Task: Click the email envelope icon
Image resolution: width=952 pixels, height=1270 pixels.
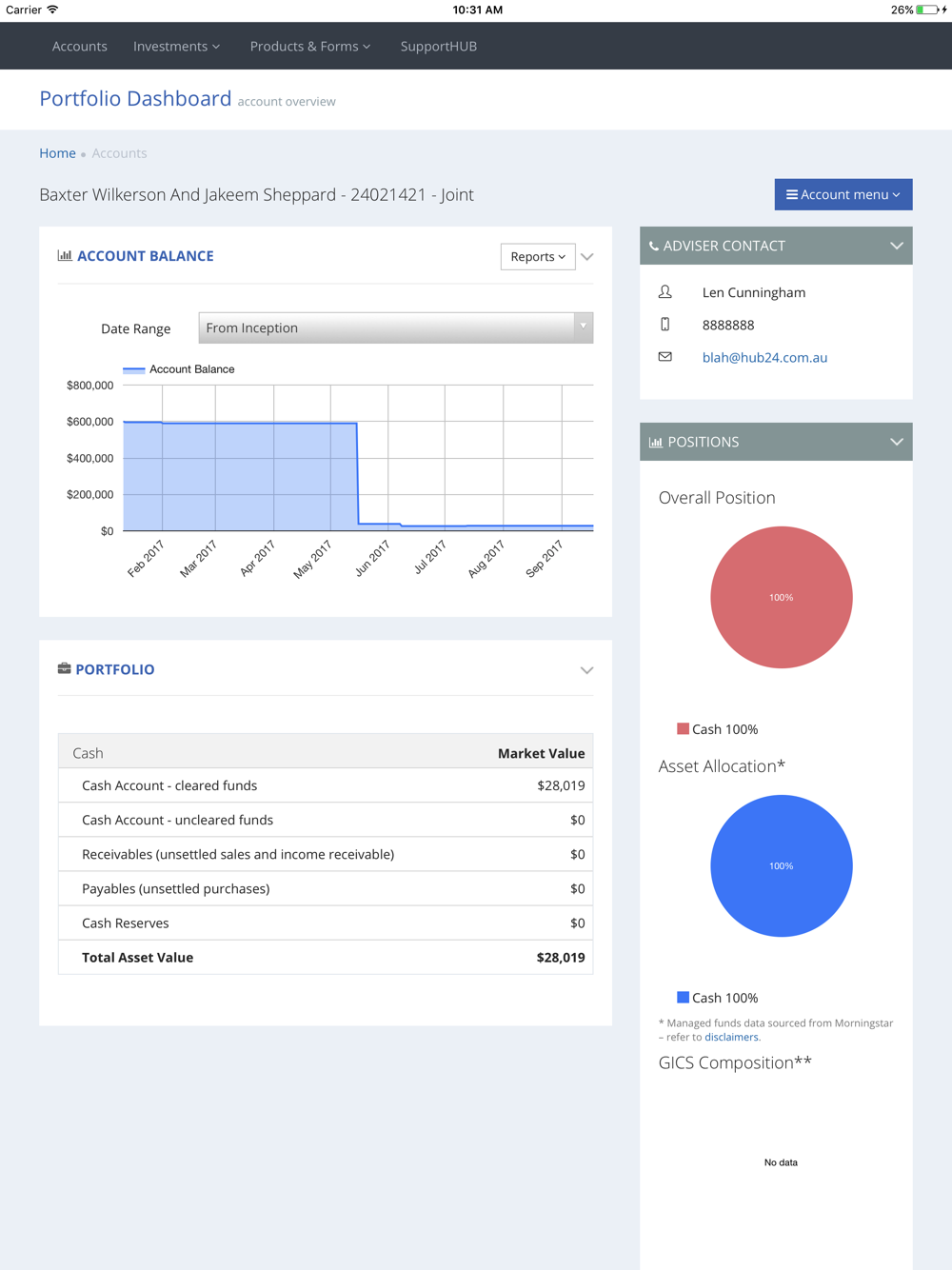Action: tap(665, 357)
